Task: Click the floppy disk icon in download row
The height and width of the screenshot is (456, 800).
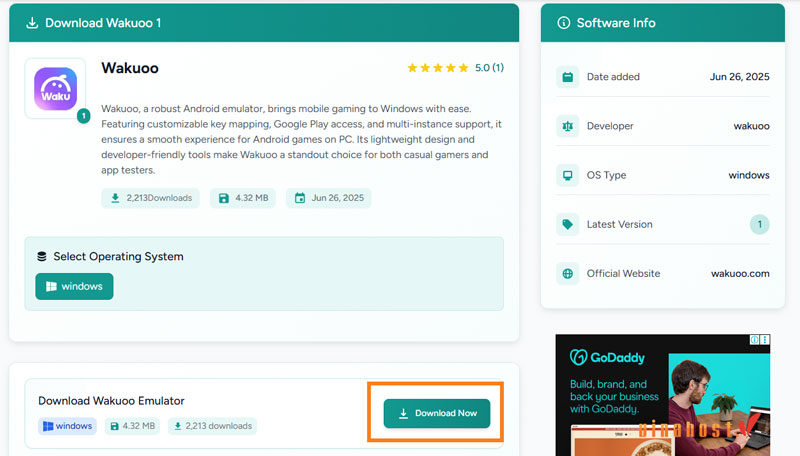Action: pos(115,426)
